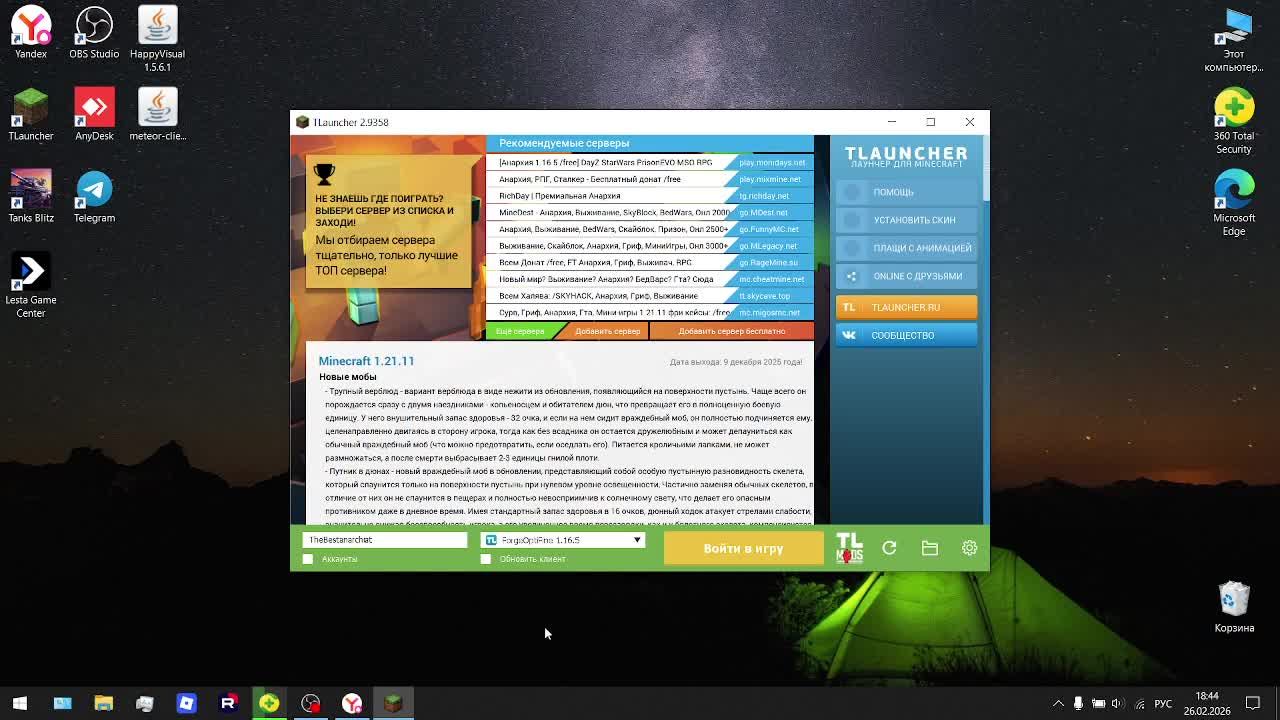
Task: Select server go.MDest.net
Action: pos(764,212)
